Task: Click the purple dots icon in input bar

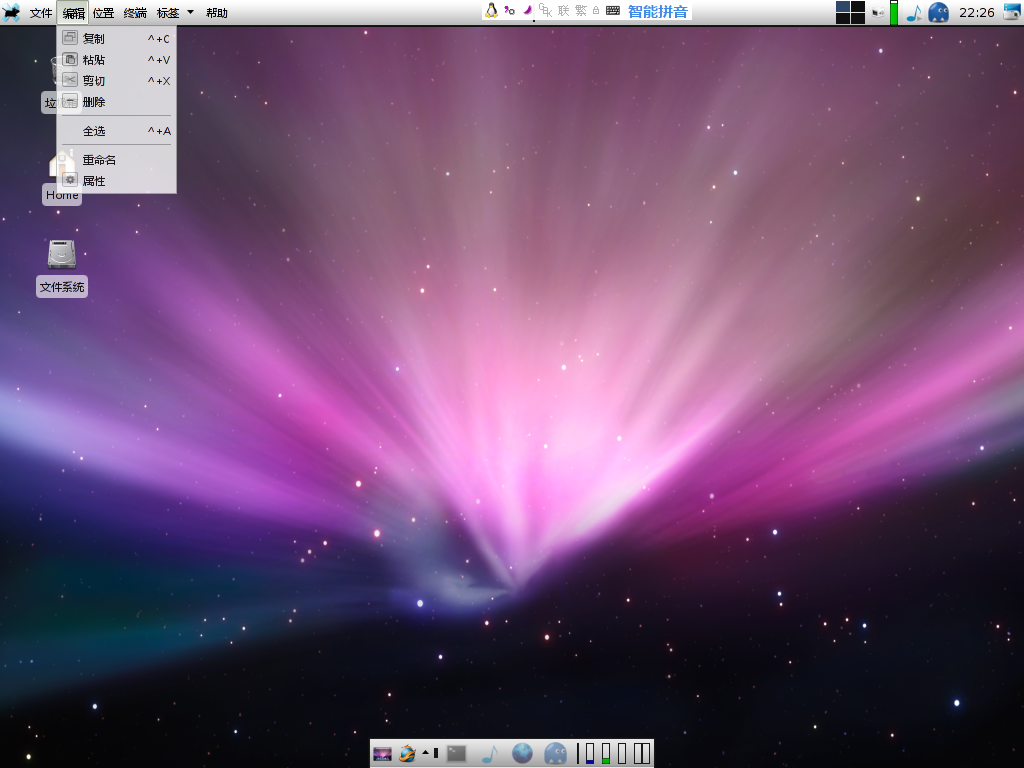Action: (510, 10)
